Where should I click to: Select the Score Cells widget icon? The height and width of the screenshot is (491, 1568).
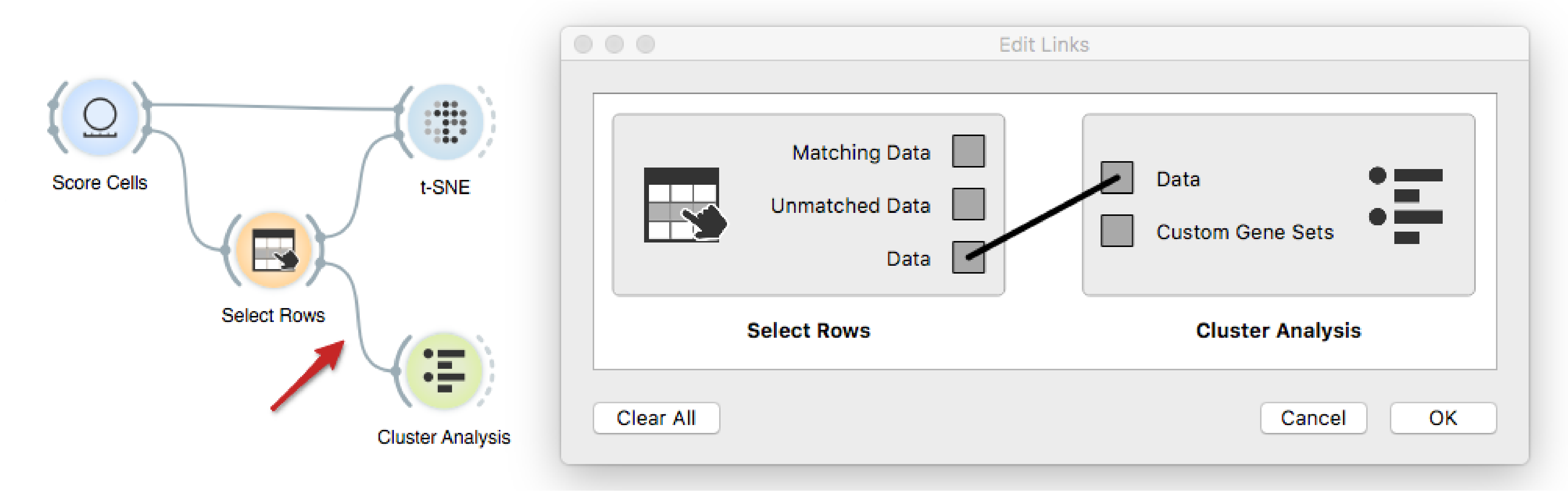pos(100,117)
